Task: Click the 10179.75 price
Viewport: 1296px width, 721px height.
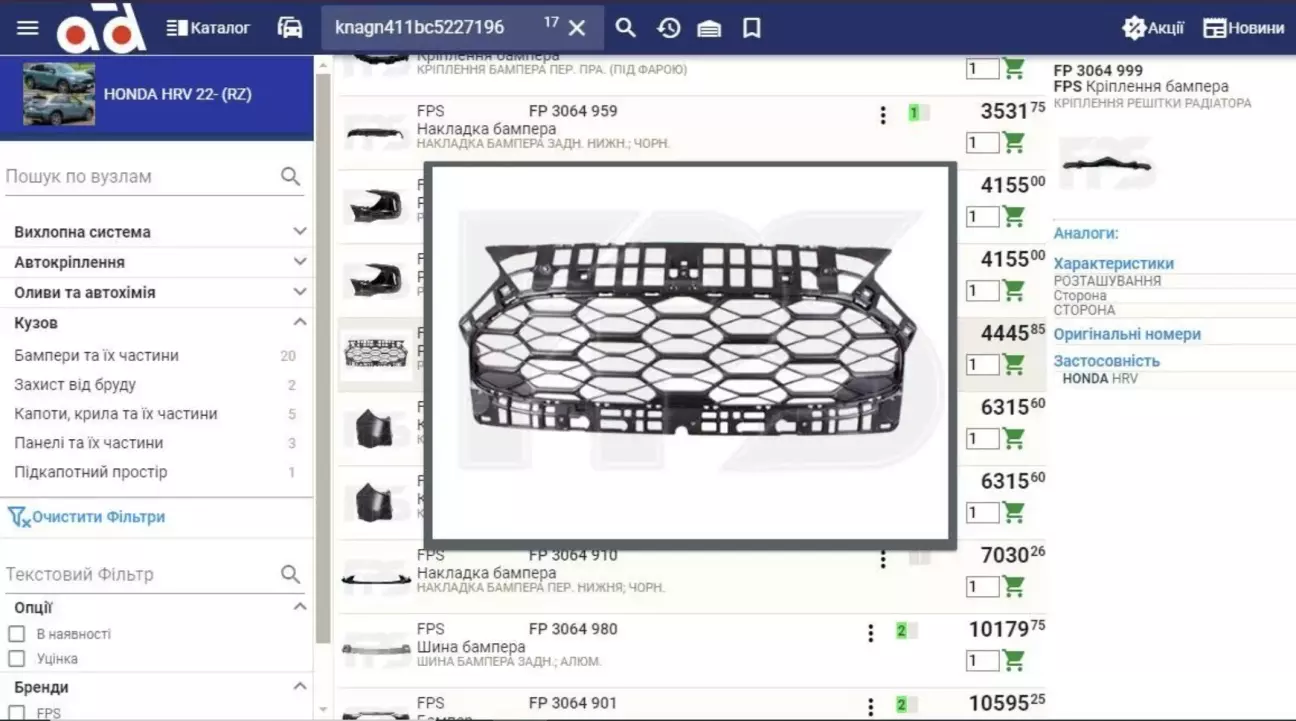Action: click(1007, 629)
